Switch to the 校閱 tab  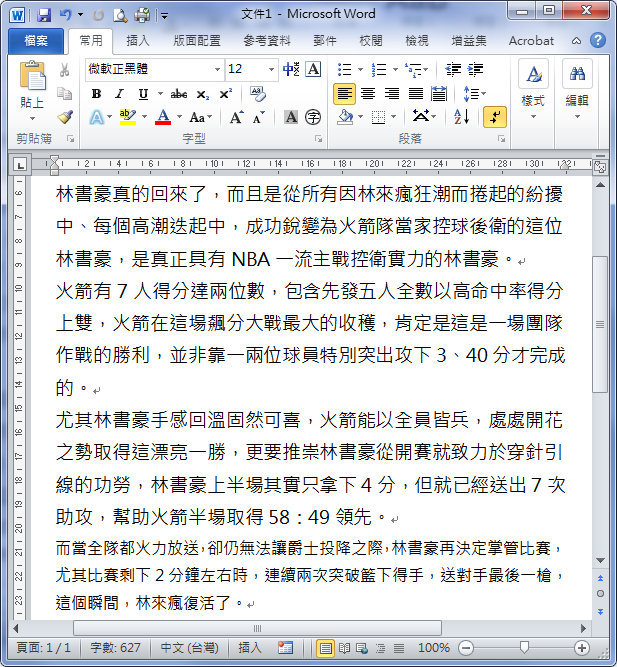pyautogui.click(x=371, y=41)
